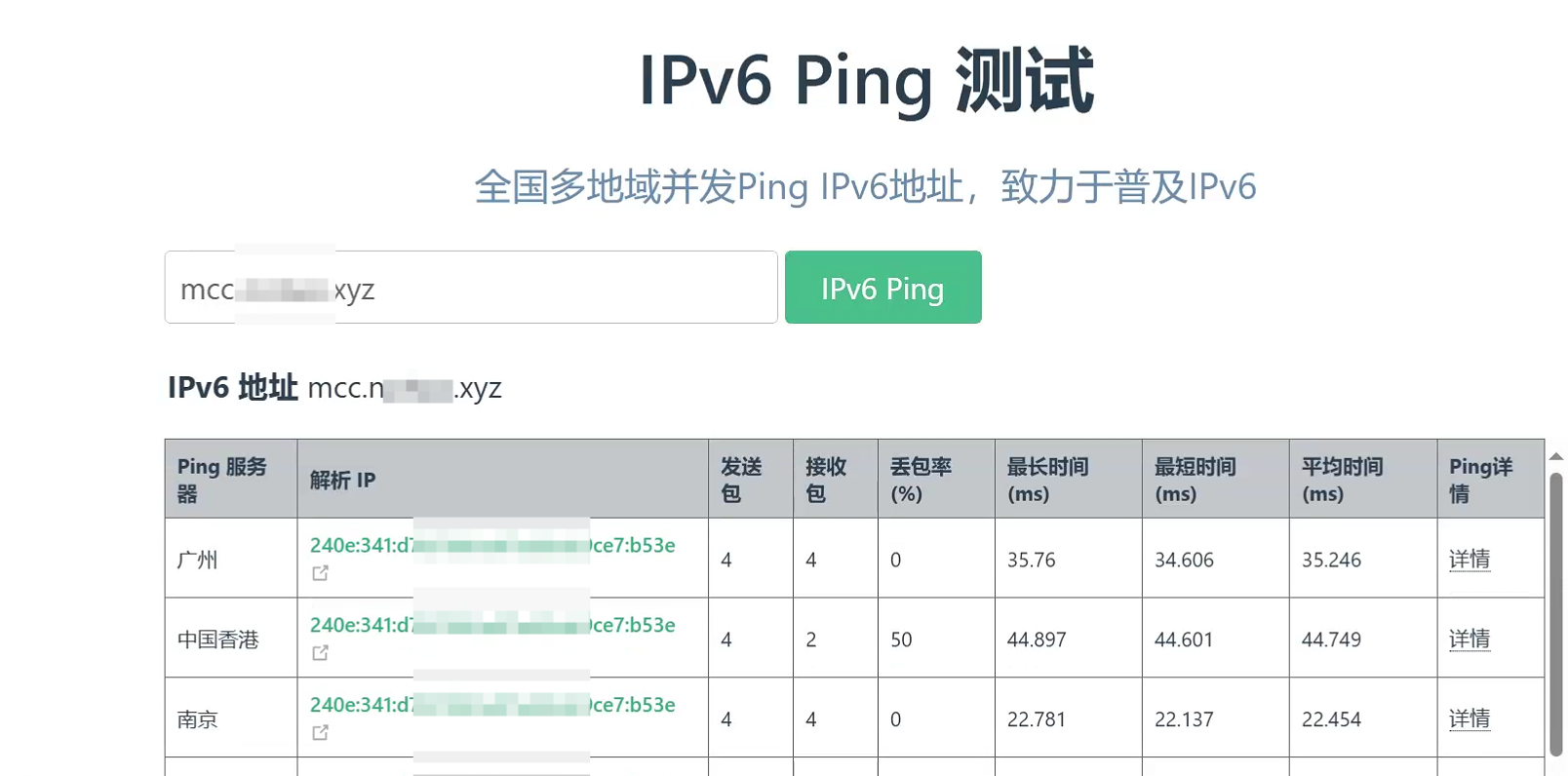Viewport: 1568px width, 776px height.
Task: Click the resolved IPv6 address for 广州
Action: [492, 546]
